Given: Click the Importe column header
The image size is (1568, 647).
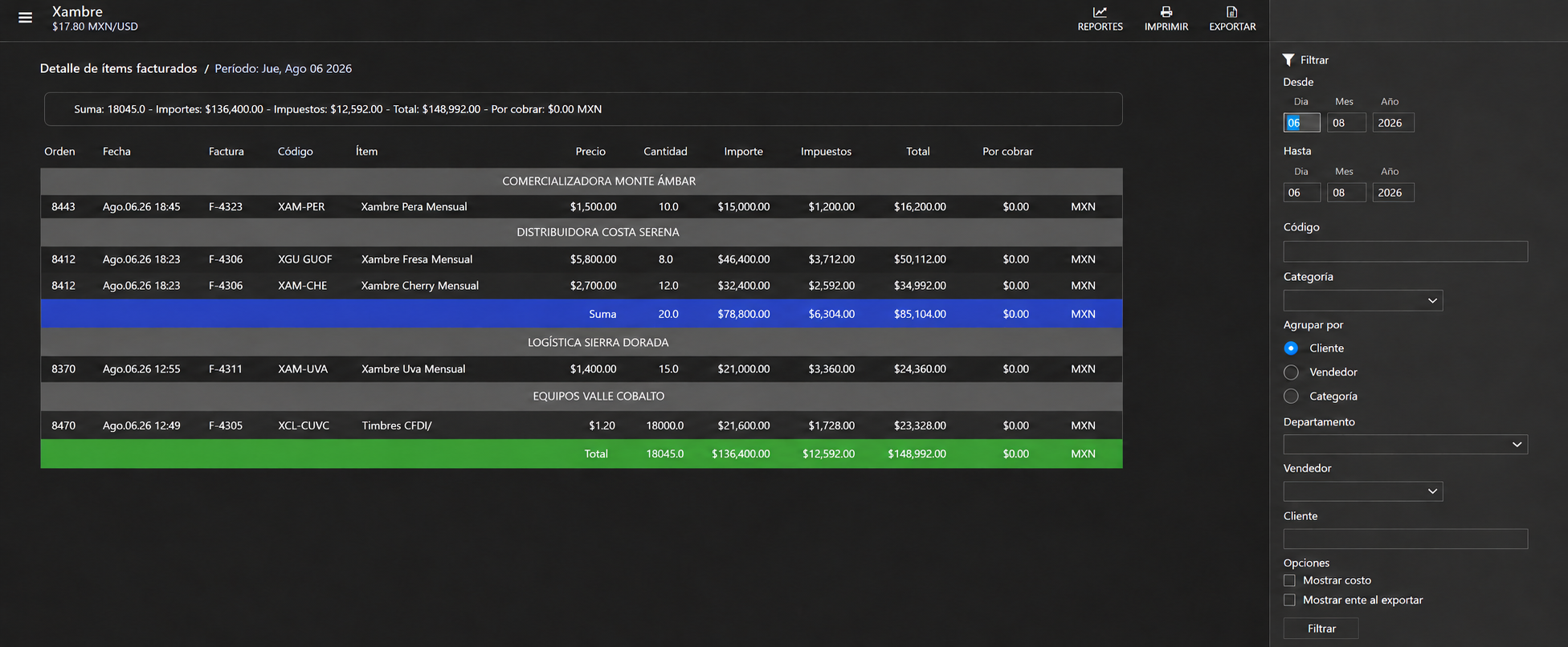Looking at the screenshot, I should (x=744, y=152).
